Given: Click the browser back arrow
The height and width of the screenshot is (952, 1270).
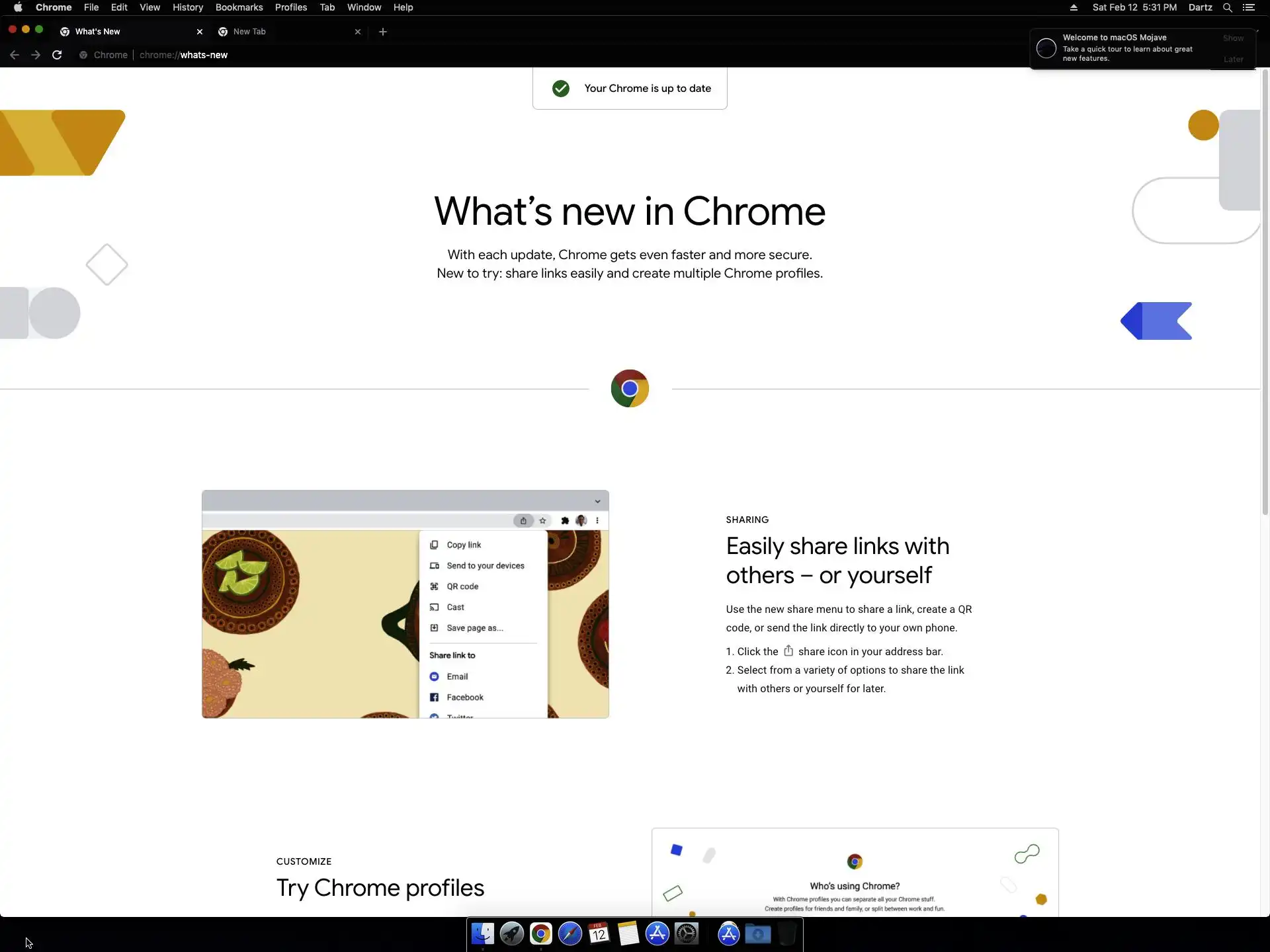Looking at the screenshot, I should [x=15, y=55].
